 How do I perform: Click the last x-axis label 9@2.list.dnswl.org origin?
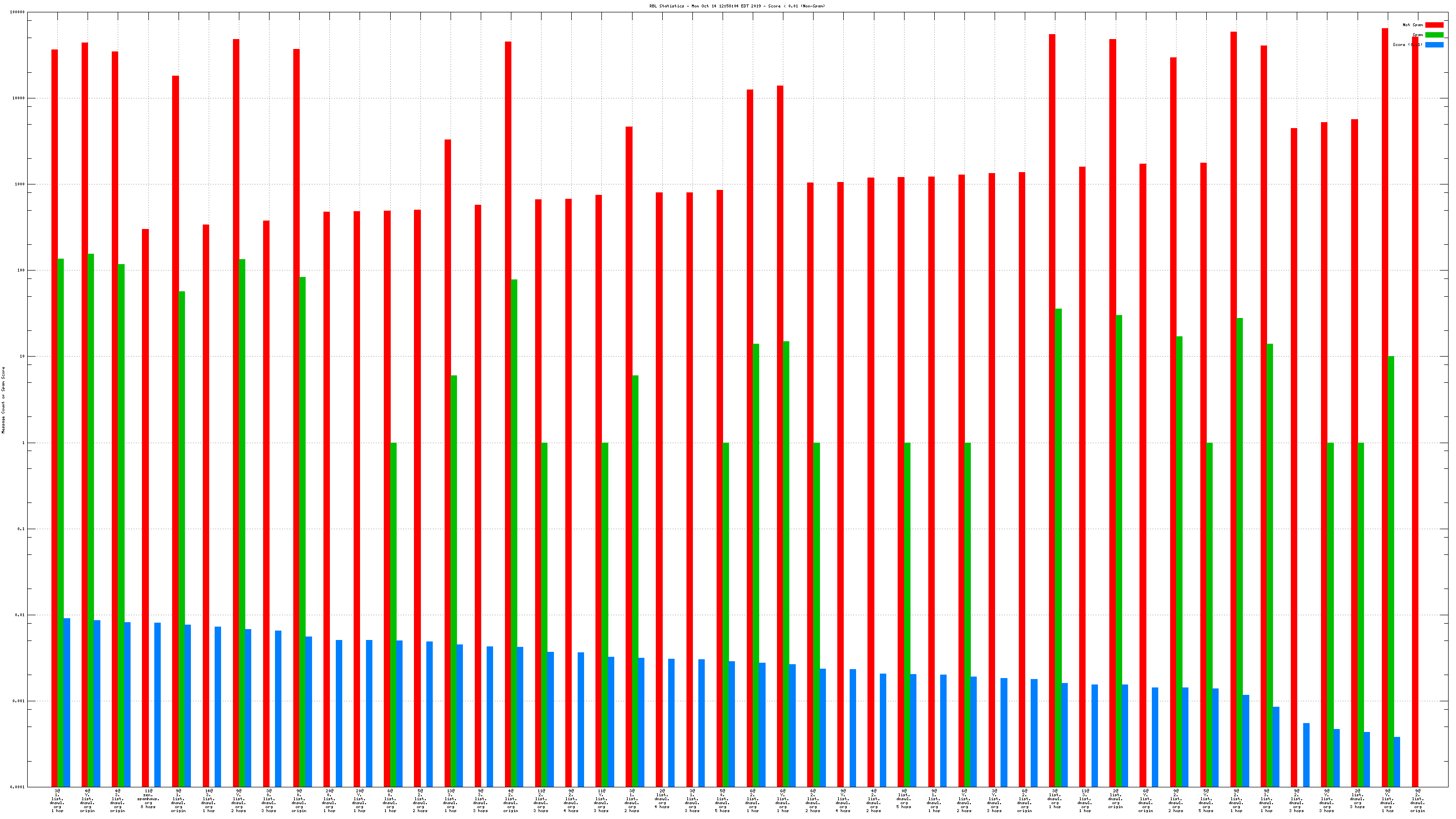(1417, 800)
